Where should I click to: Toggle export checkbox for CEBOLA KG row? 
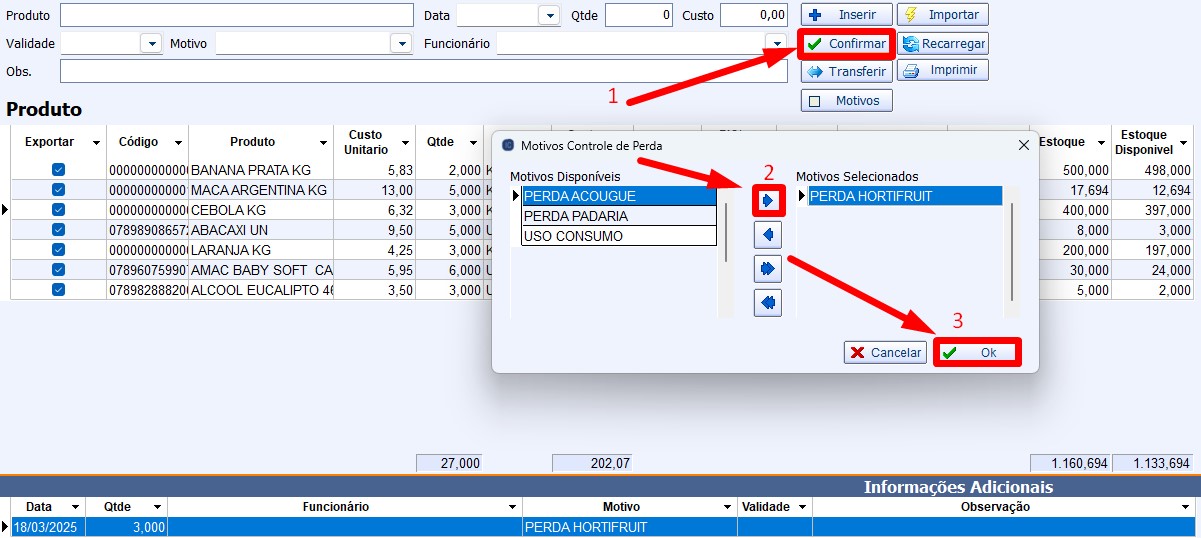tap(58, 209)
